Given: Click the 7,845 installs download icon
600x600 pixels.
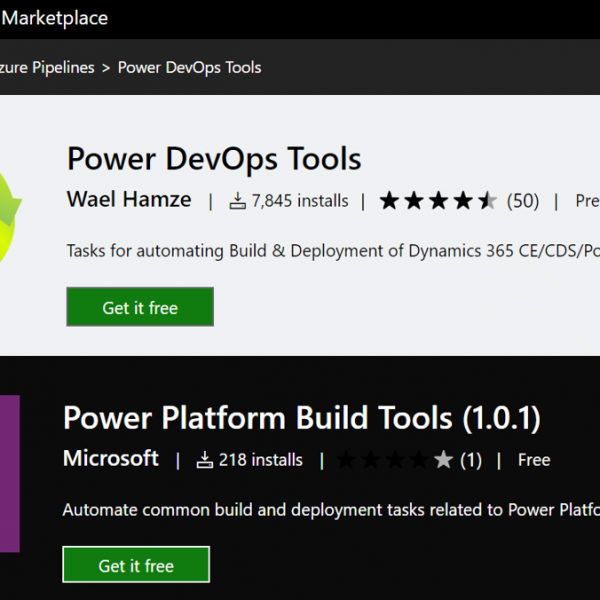Looking at the screenshot, I should click(237, 201).
